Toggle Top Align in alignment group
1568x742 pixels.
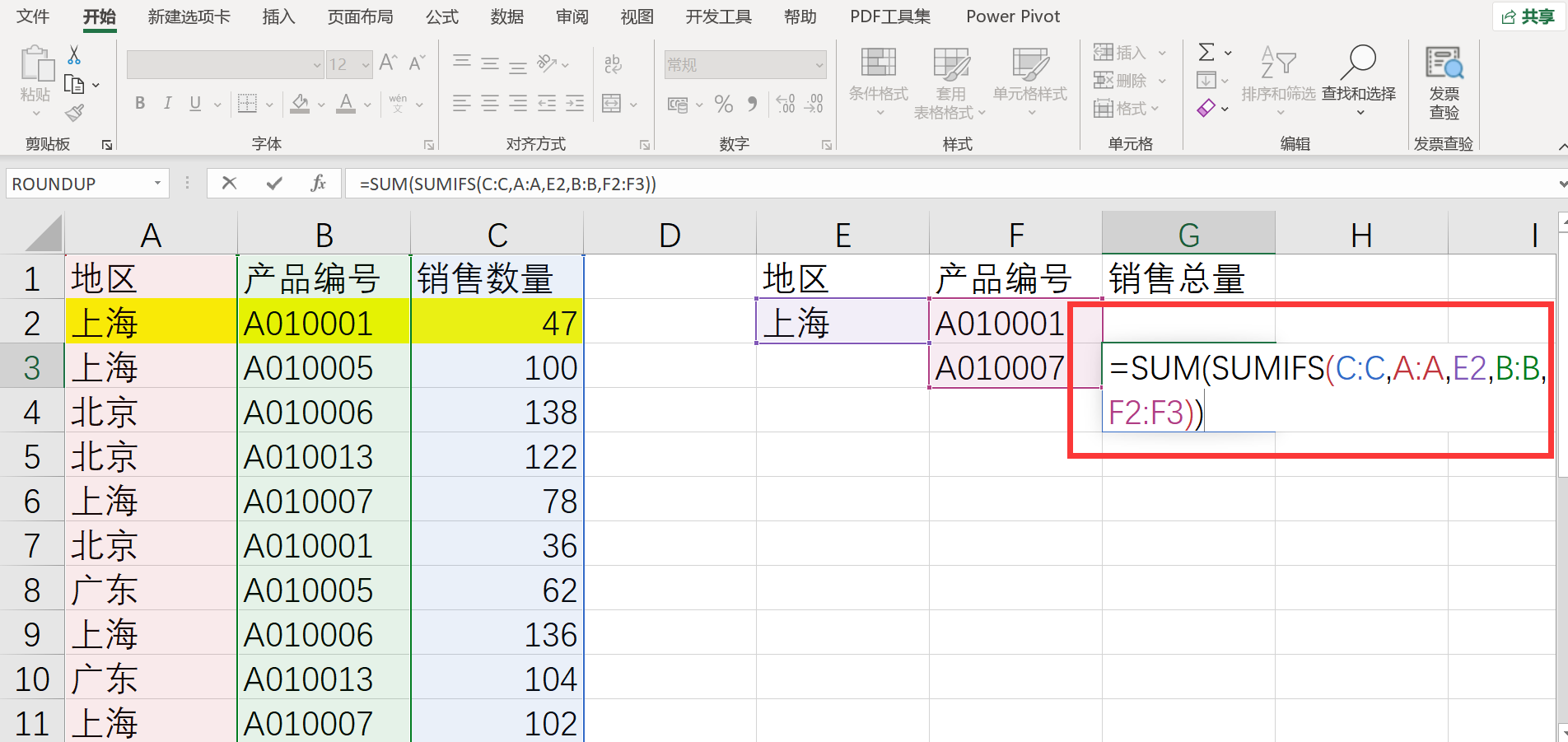pos(462,63)
